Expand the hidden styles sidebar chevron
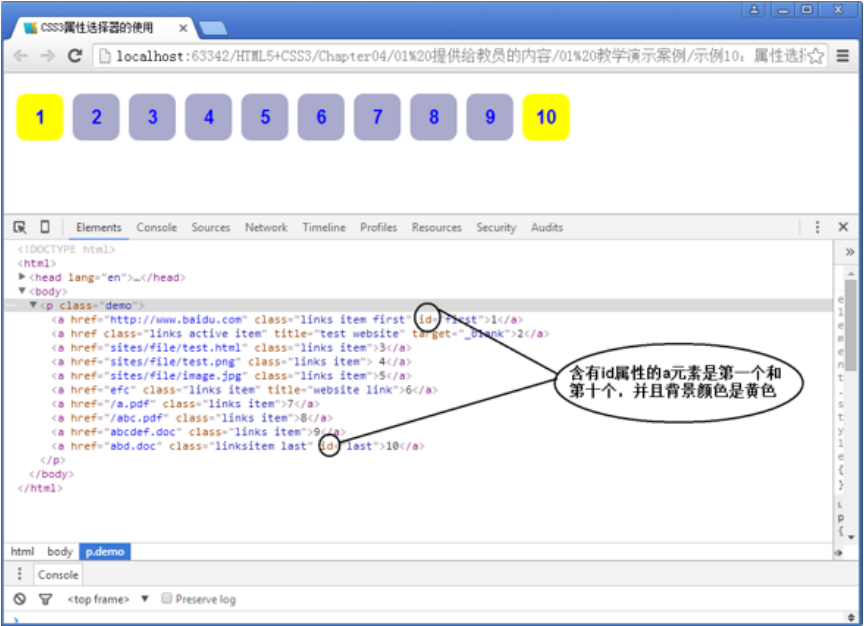Screen dimensions: 864x626 (850, 252)
